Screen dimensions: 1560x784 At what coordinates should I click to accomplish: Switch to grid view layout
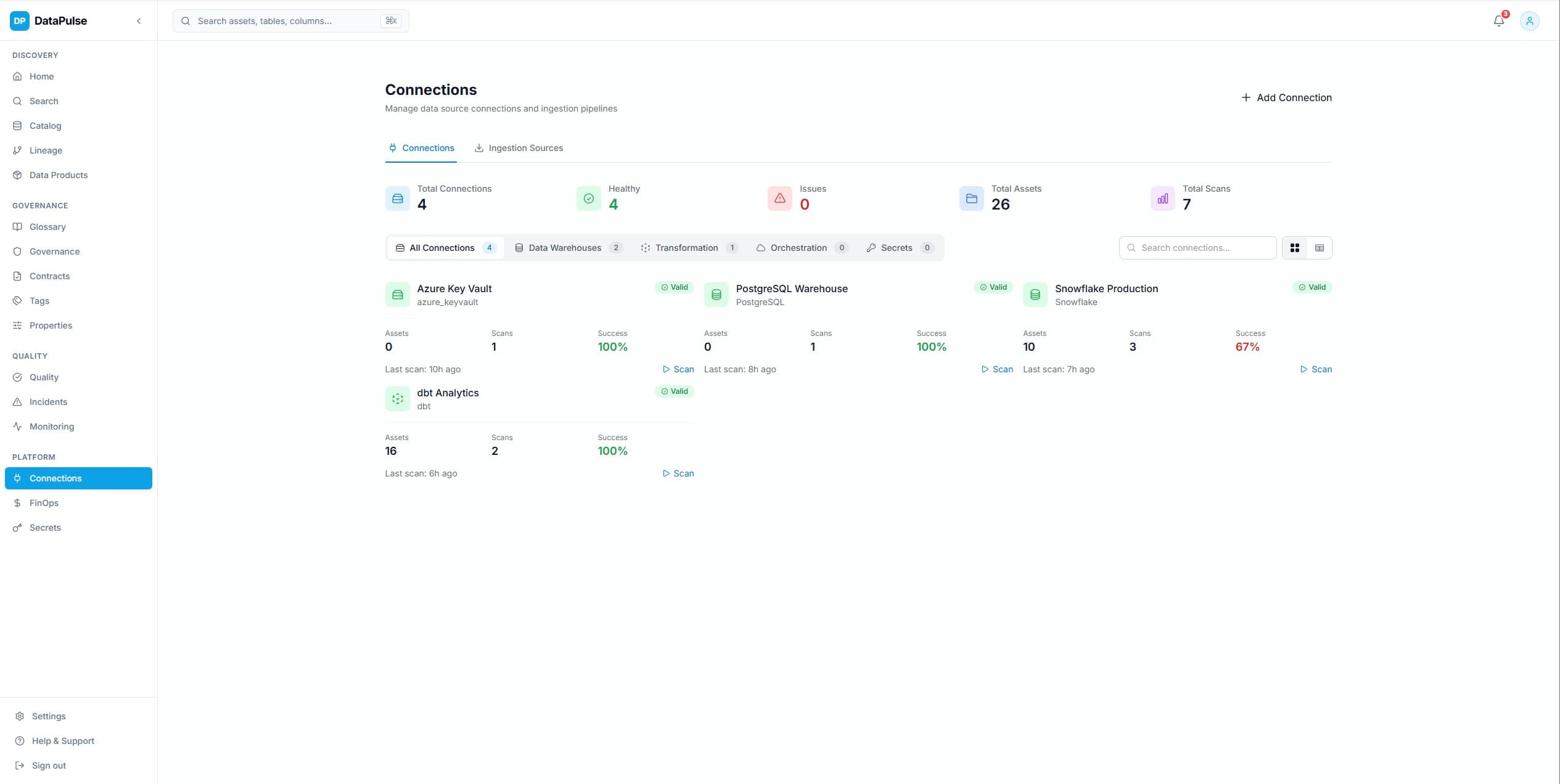click(x=1294, y=248)
